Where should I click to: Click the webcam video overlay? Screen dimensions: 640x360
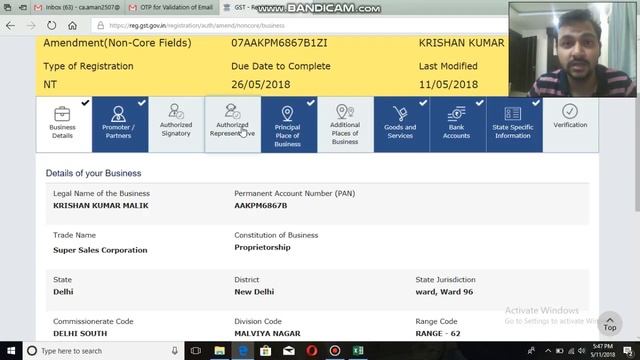point(572,50)
